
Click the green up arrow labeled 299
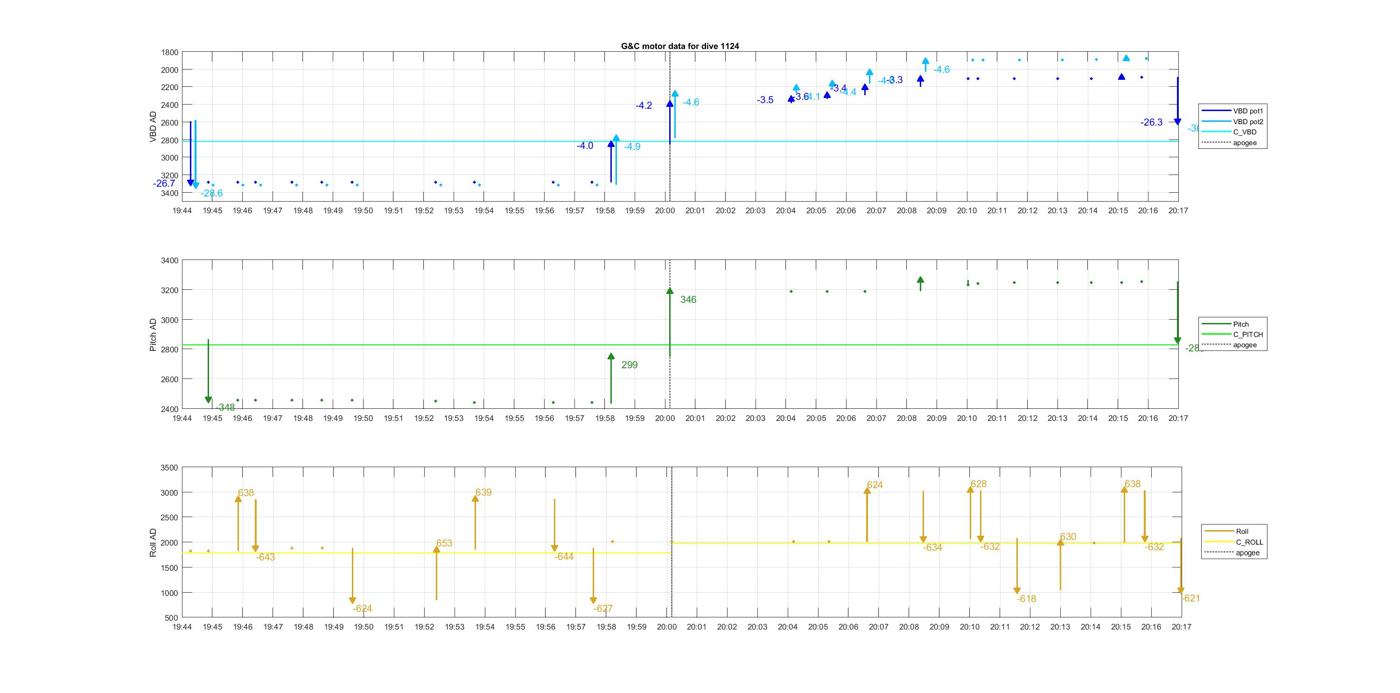[611, 378]
